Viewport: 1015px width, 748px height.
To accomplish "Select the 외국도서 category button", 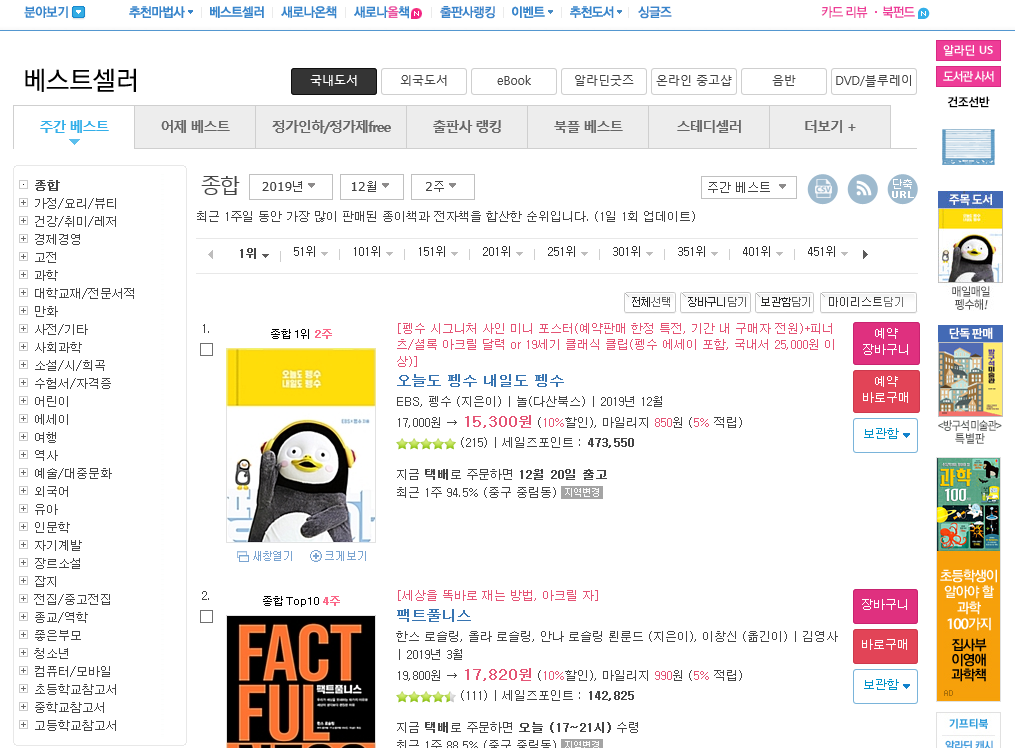I will 424,81.
